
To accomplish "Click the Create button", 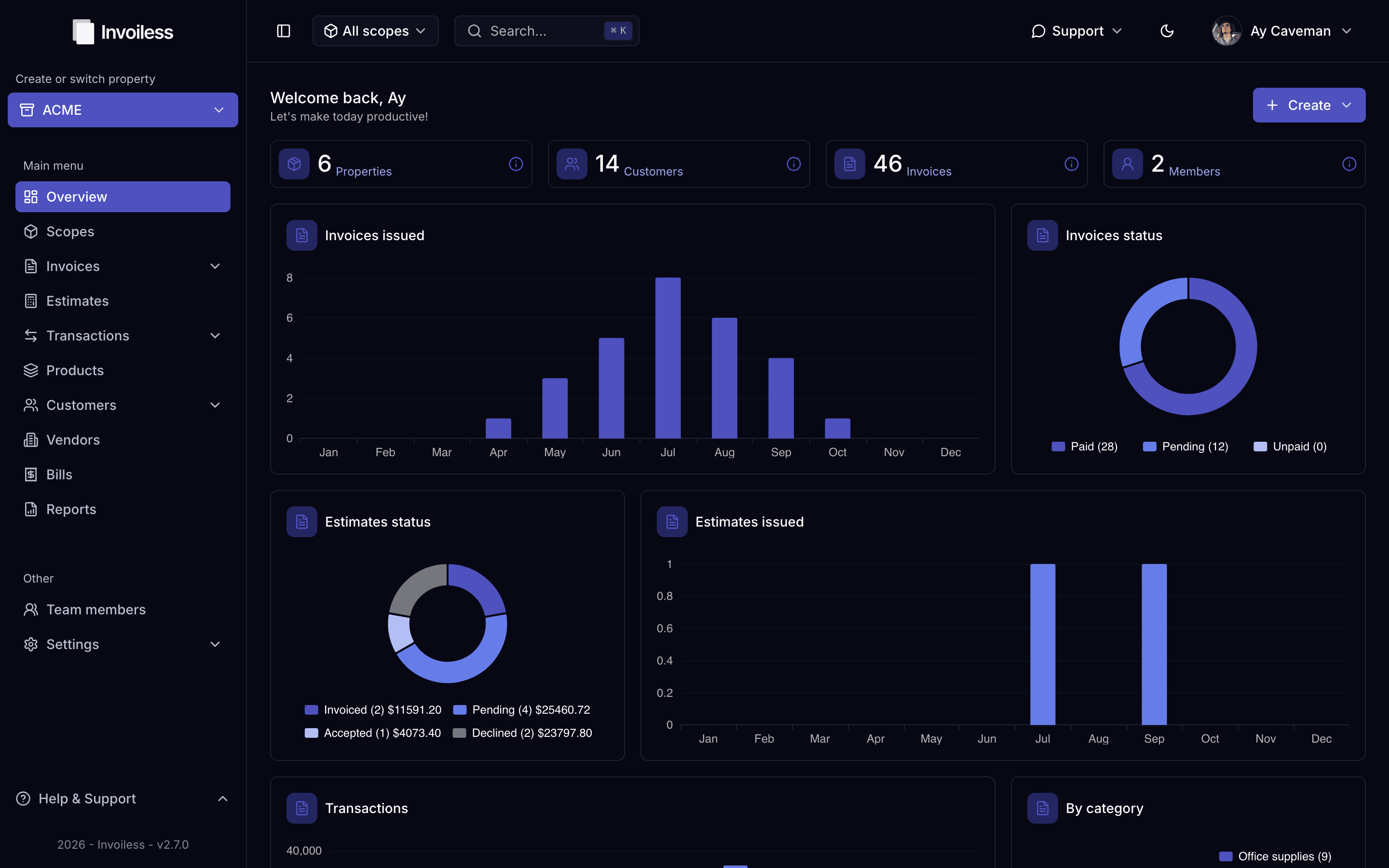I will click(x=1308, y=105).
